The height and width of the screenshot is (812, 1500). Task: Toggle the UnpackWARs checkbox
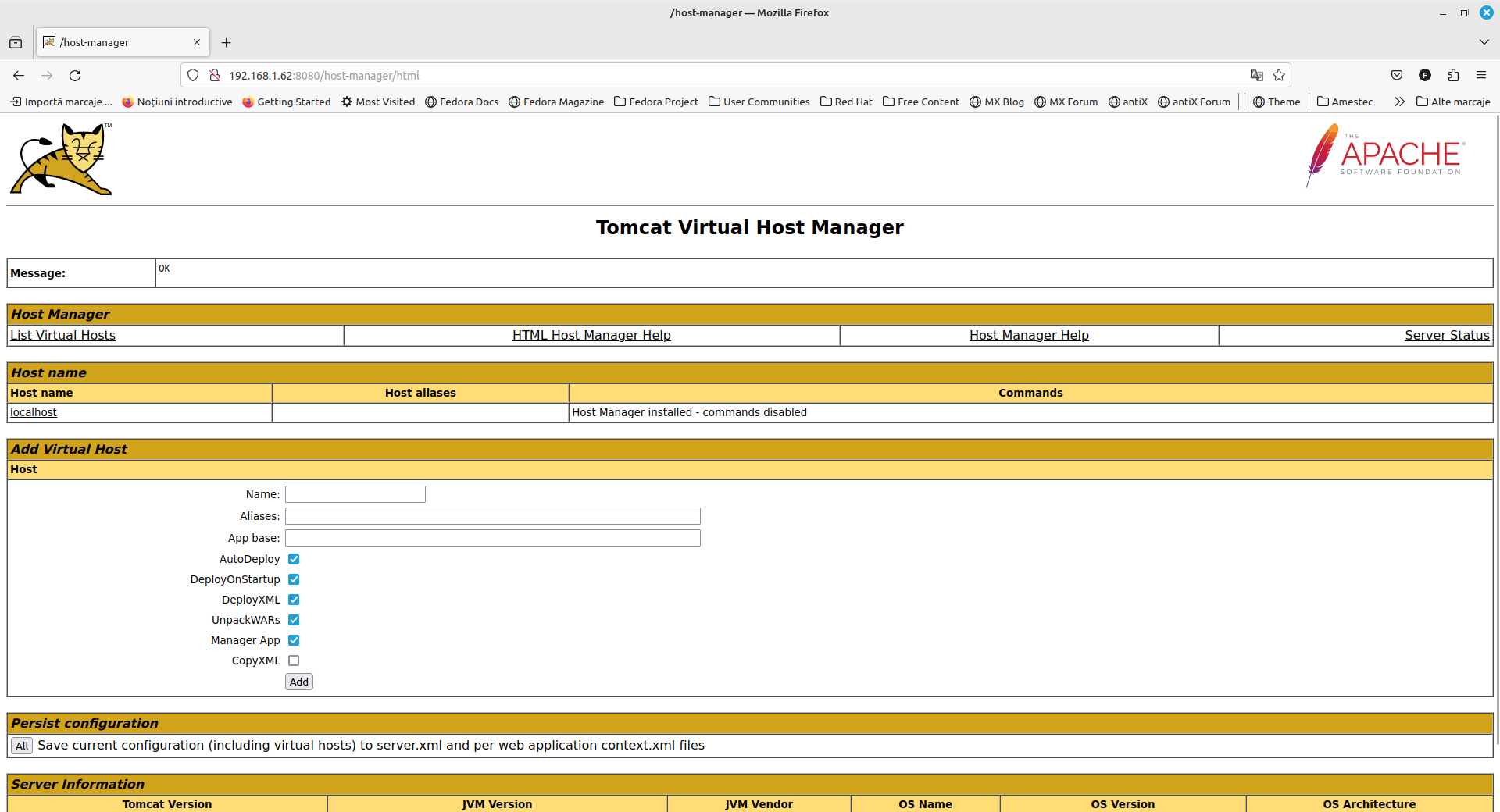point(294,620)
